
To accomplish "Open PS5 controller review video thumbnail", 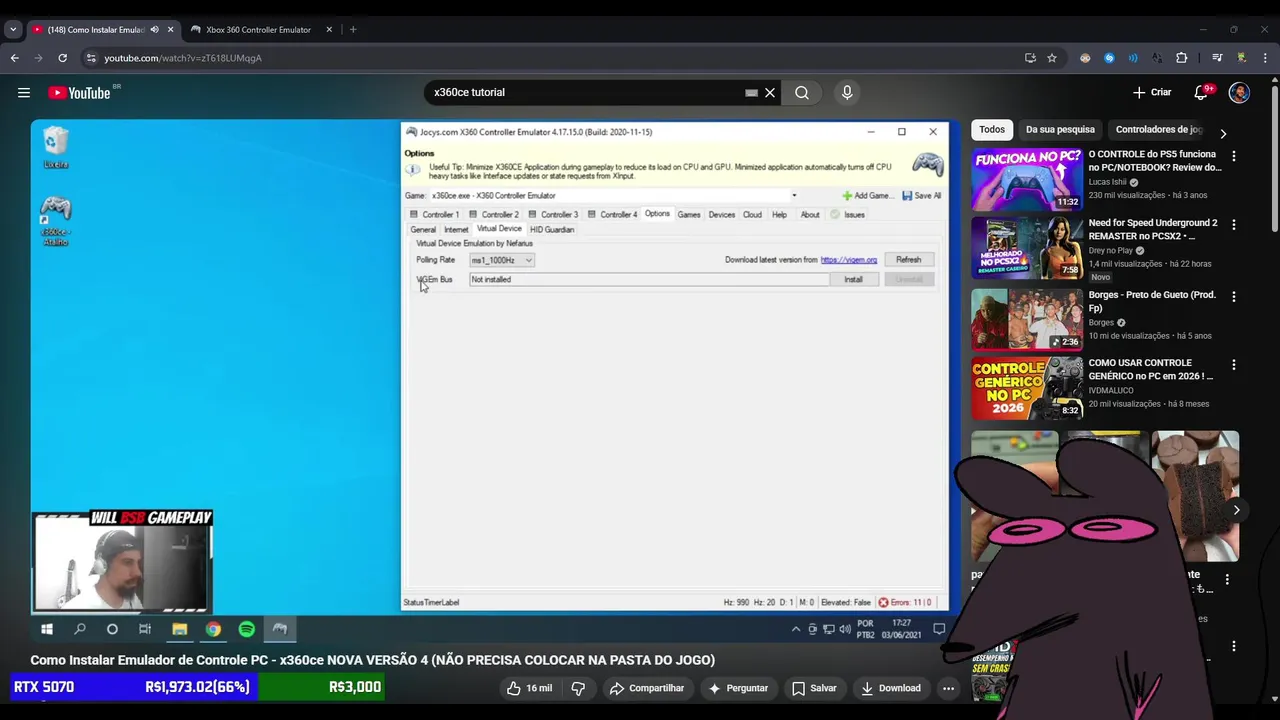I will [x=1027, y=179].
